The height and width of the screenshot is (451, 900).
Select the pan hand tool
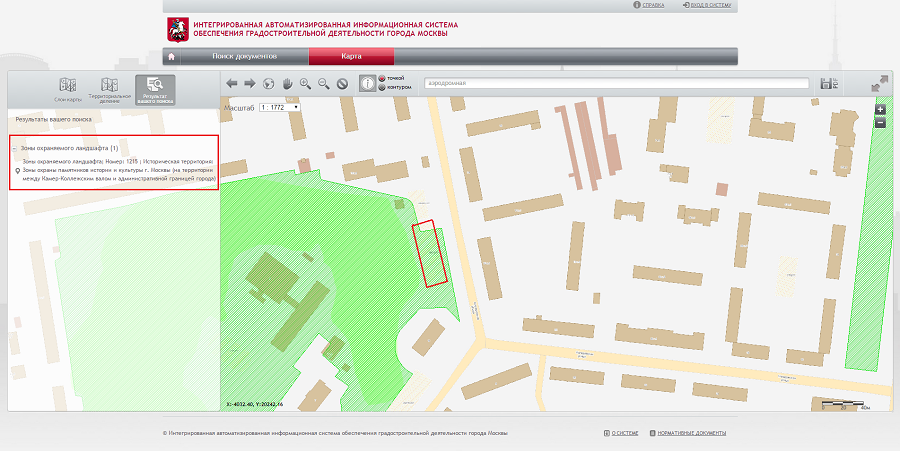click(x=287, y=84)
